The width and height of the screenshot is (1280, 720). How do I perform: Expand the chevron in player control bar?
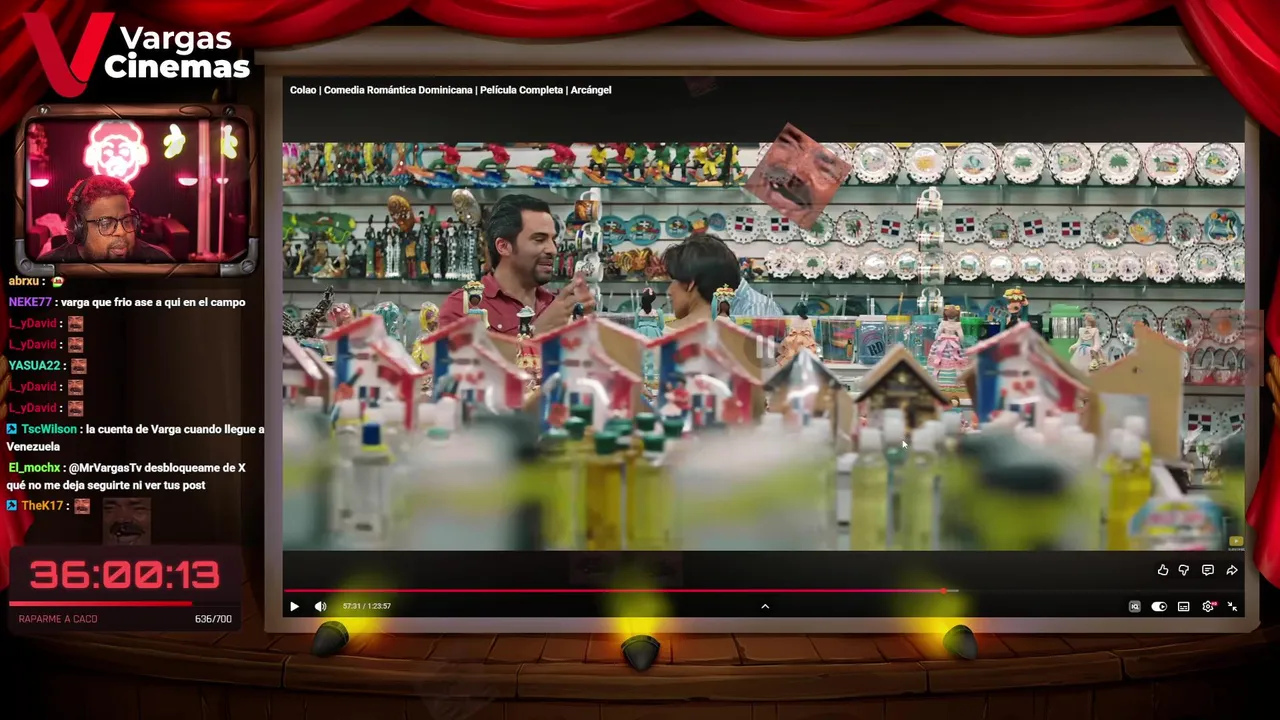[x=765, y=606]
